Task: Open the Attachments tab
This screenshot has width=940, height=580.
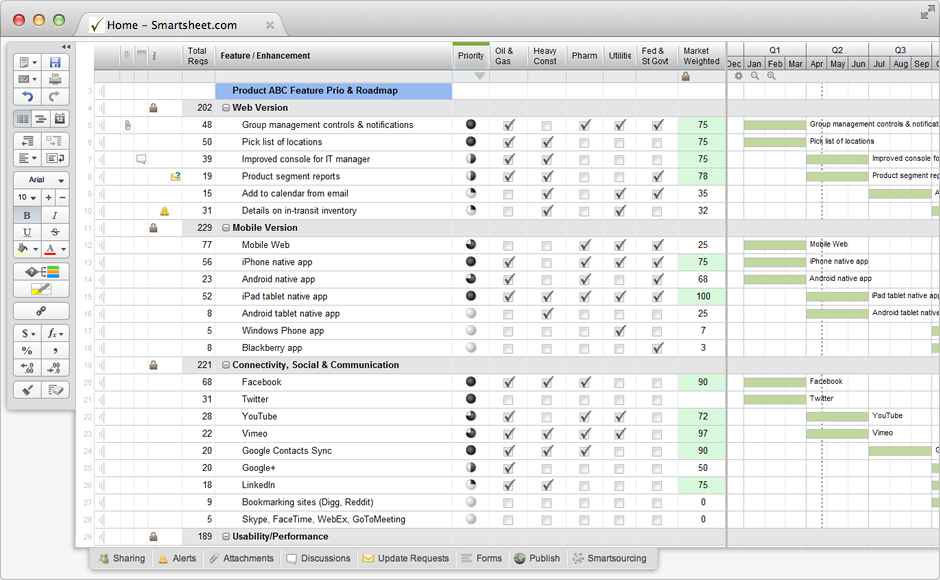Action: pyautogui.click(x=241, y=558)
